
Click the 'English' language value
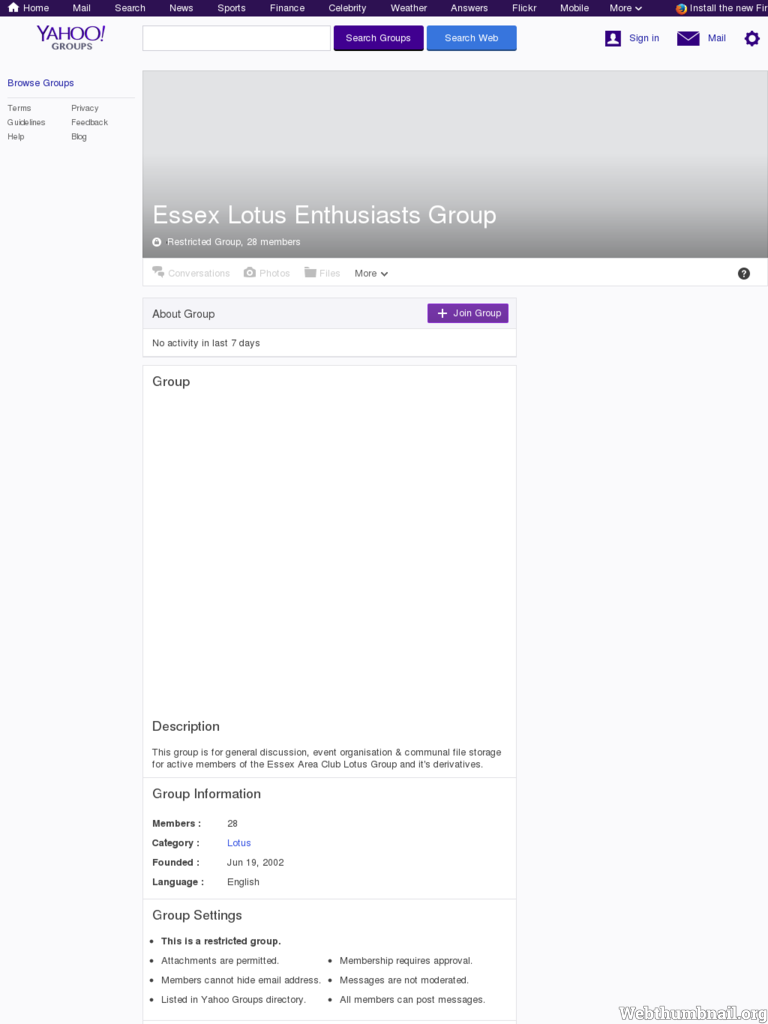point(243,882)
